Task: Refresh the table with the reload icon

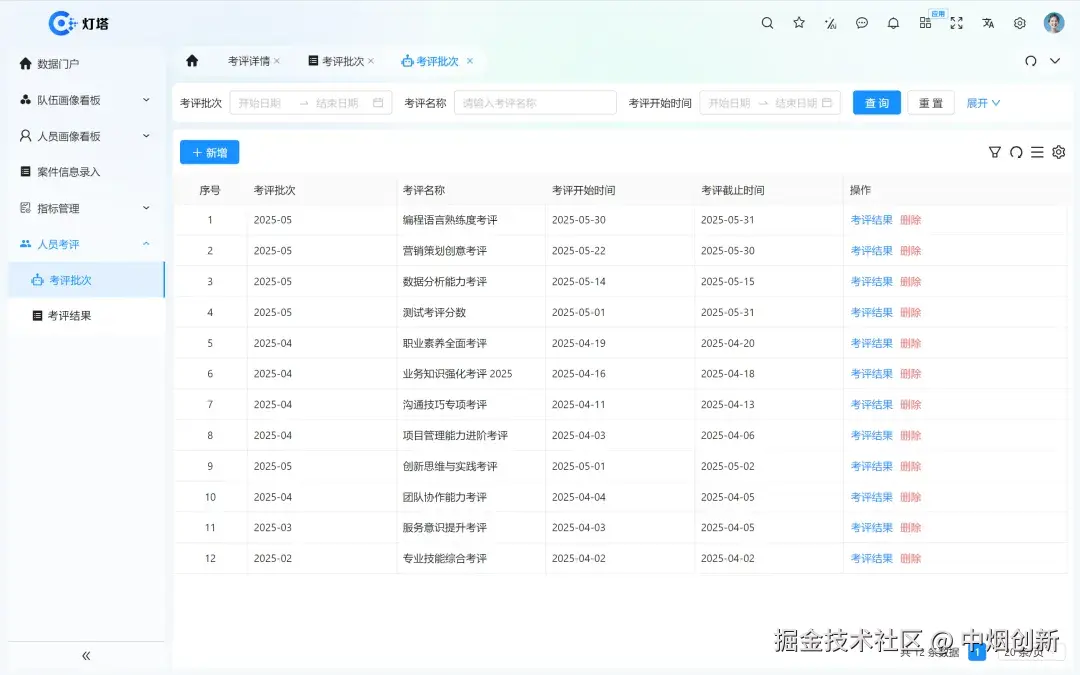Action: point(1017,152)
